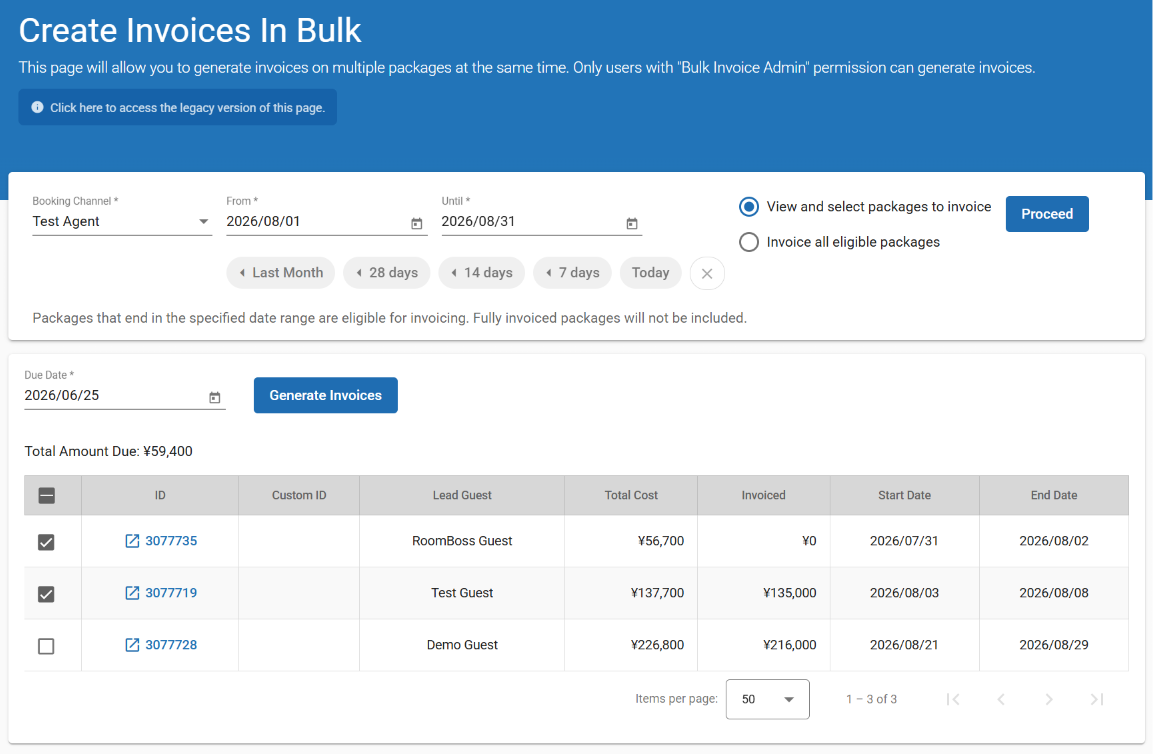The image size is (1153, 755).
Task: Select View and select packages to invoice
Action: coord(749,207)
